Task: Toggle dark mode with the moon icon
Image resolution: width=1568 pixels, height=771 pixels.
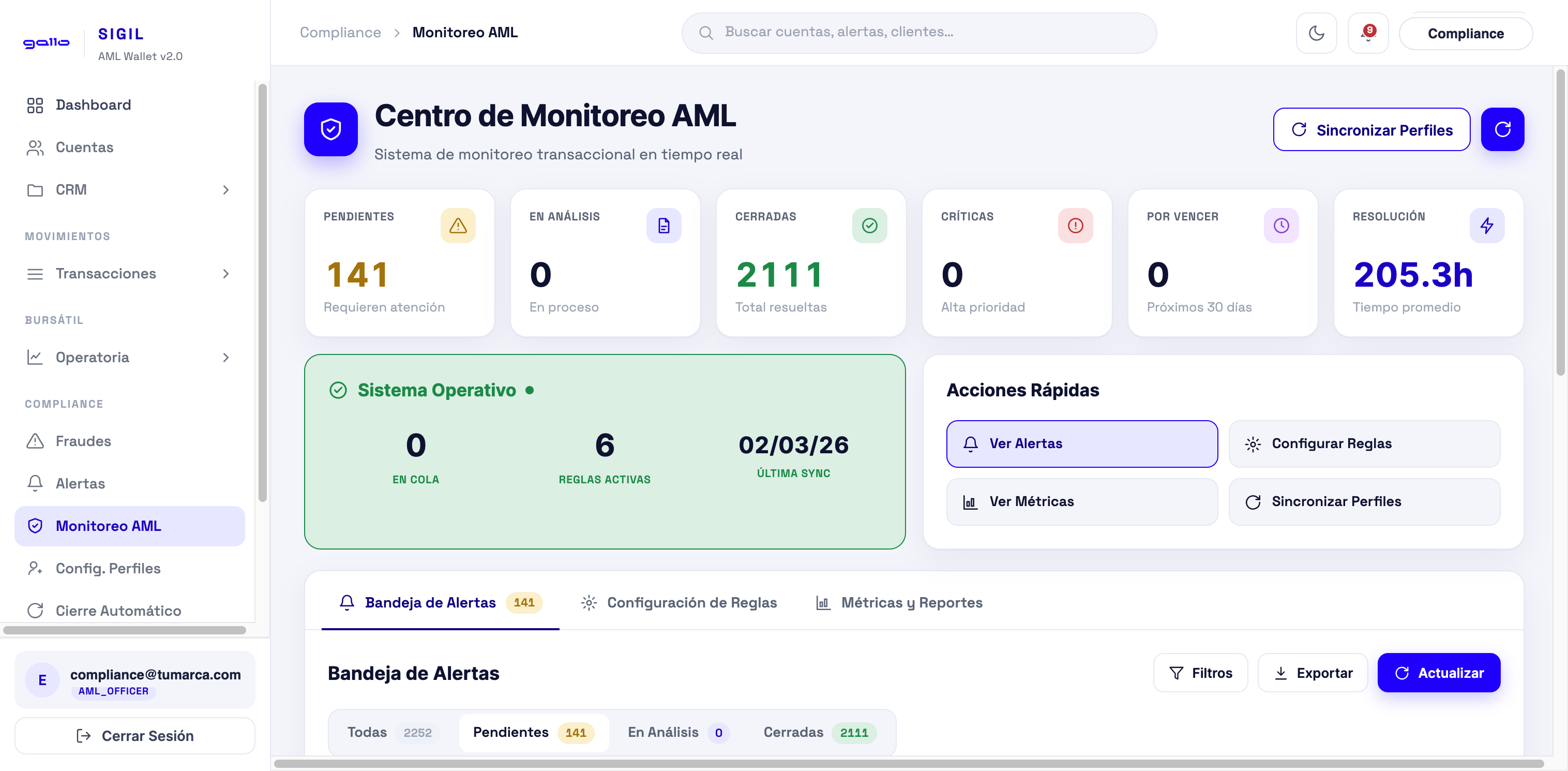Action: (x=1316, y=33)
